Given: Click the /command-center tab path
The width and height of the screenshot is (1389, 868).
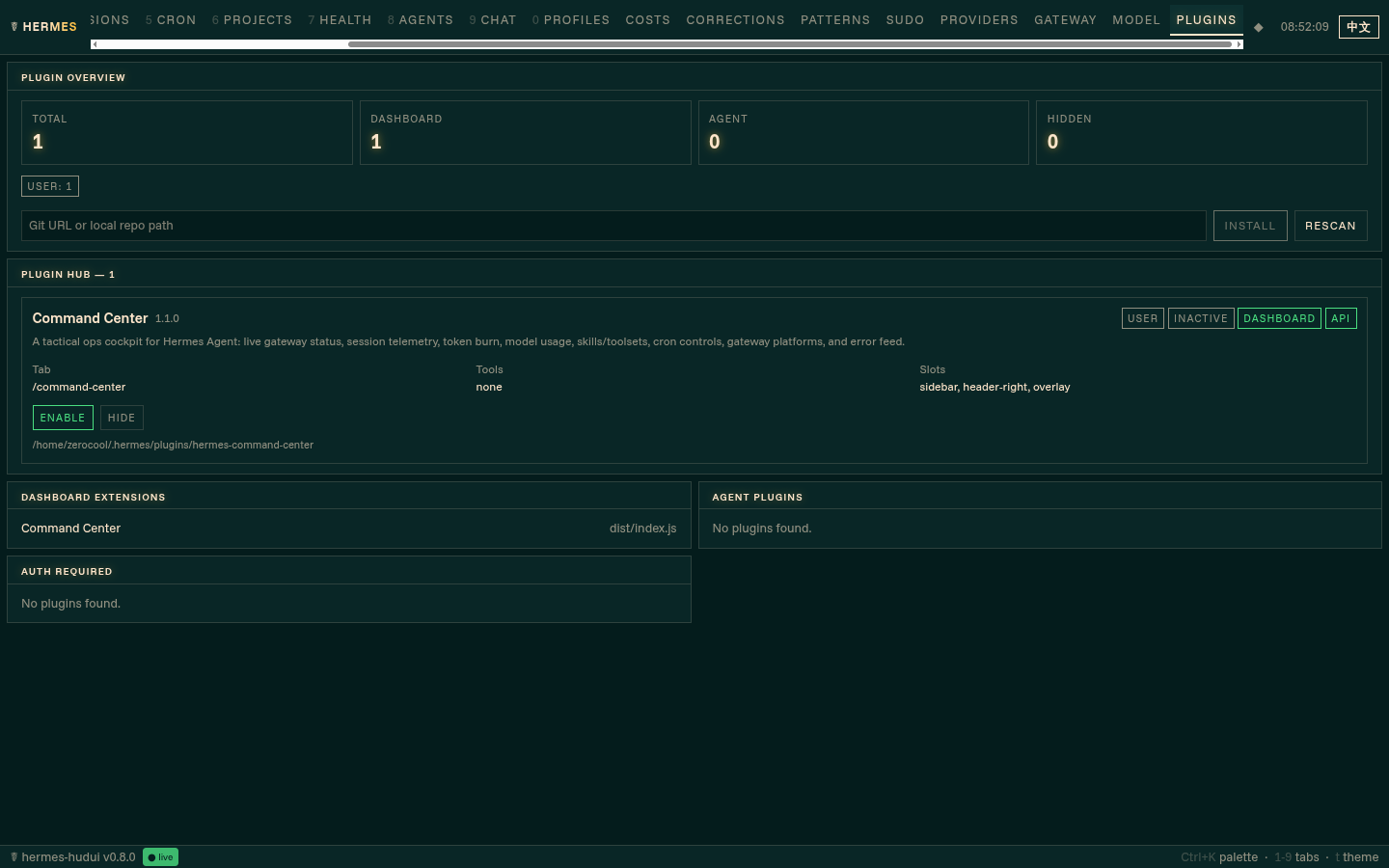Looking at the screenshot, I should tap(79, 387).
